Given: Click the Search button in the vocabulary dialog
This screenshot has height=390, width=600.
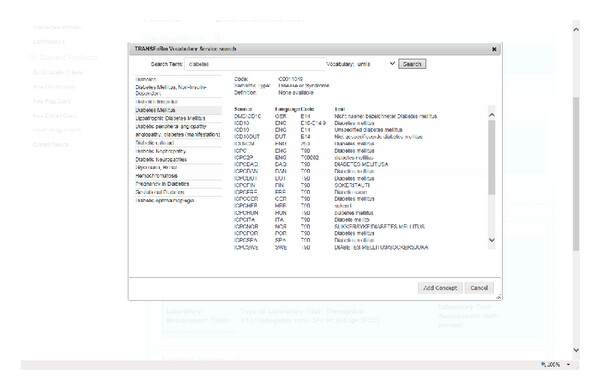Looking at the screenshot, I should pos(412,64).
